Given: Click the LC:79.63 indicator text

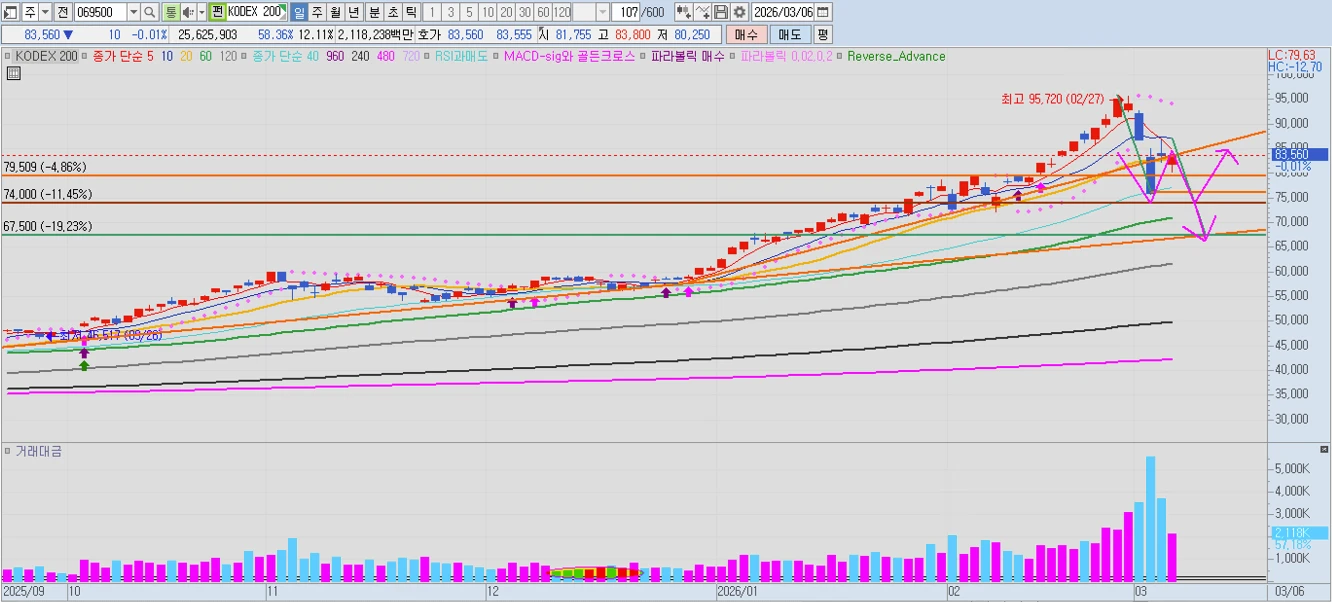Looking at the screenshot, I should [x=1291, y=55].
